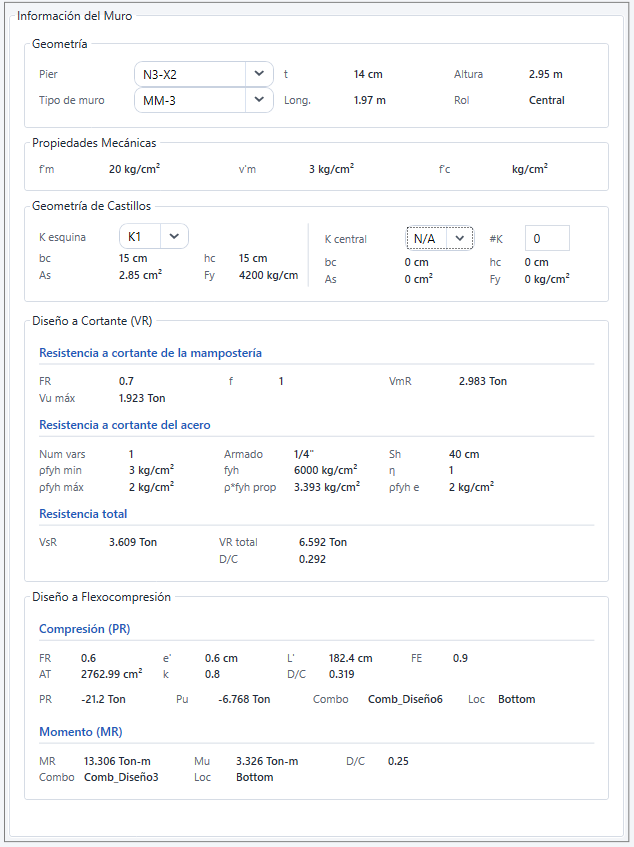The width and height of the screenshot is (634, 847).
Task: Click the #K number input field
Action: point(546,238)
